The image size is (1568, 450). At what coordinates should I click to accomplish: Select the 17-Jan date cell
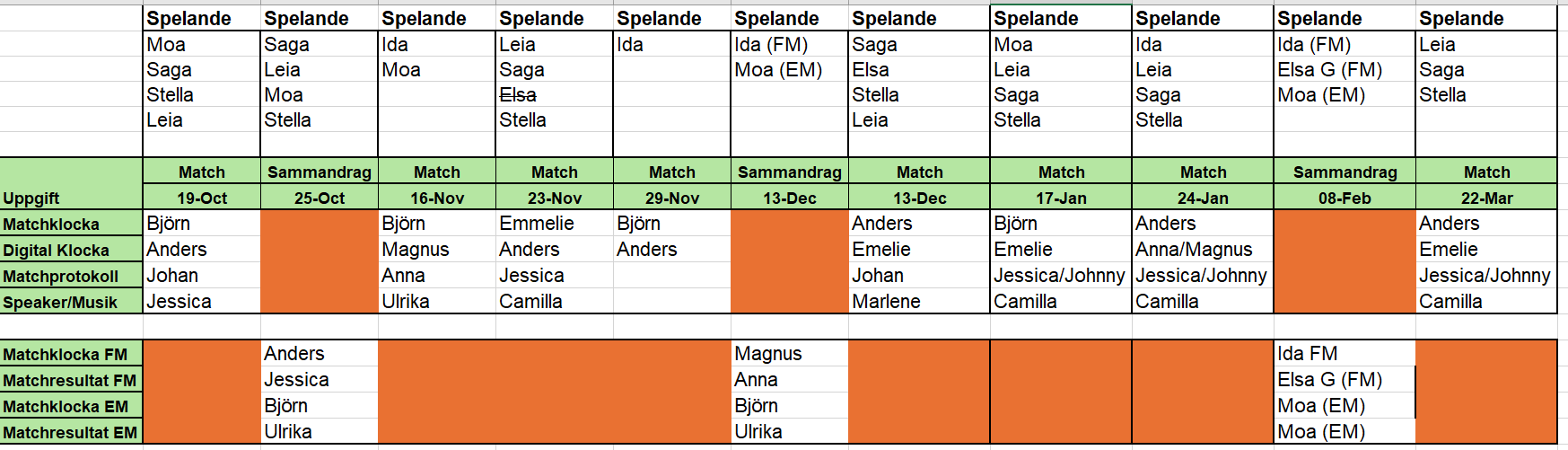[1061, 199]
